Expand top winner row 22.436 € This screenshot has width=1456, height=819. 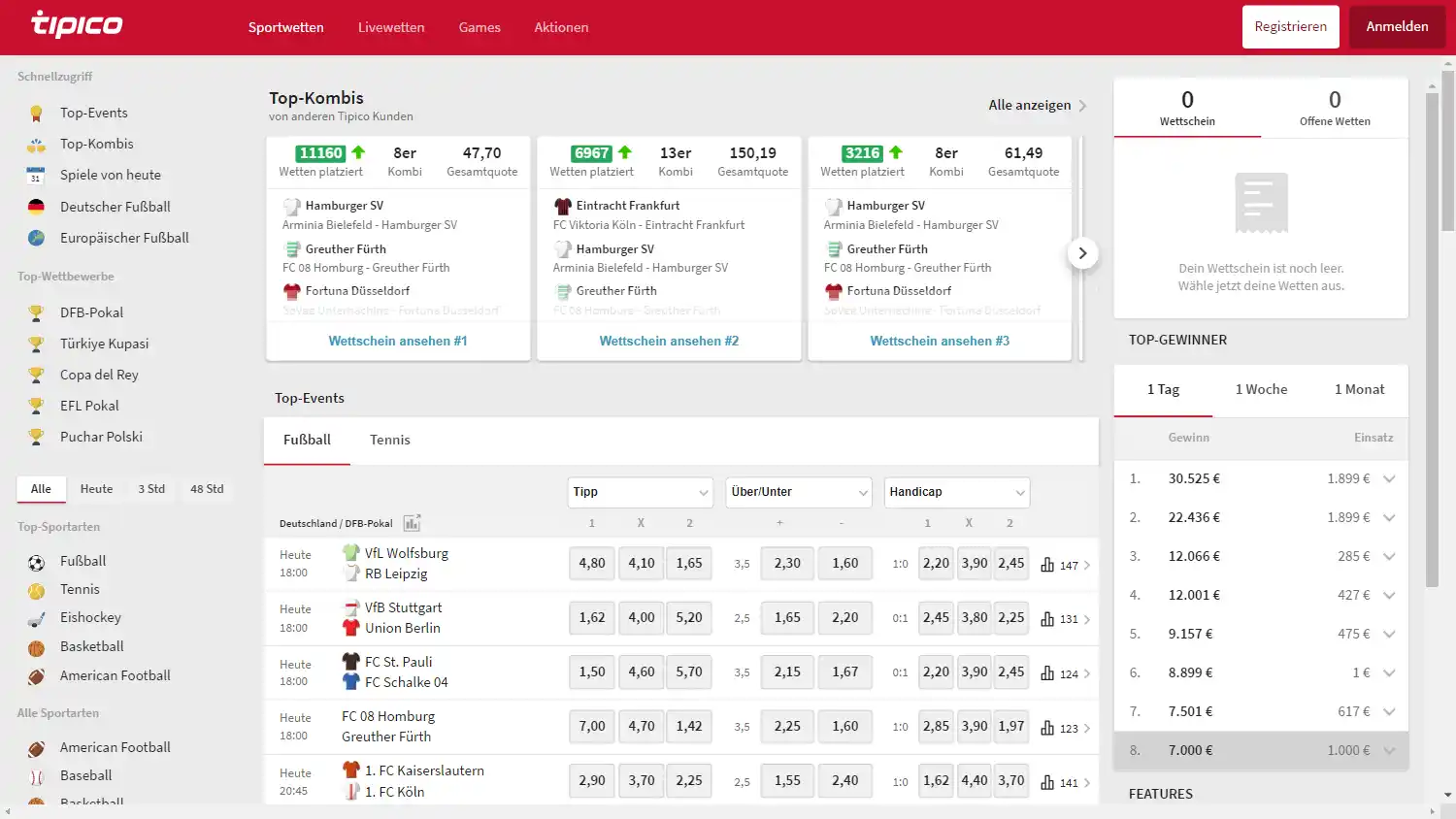1389,517
